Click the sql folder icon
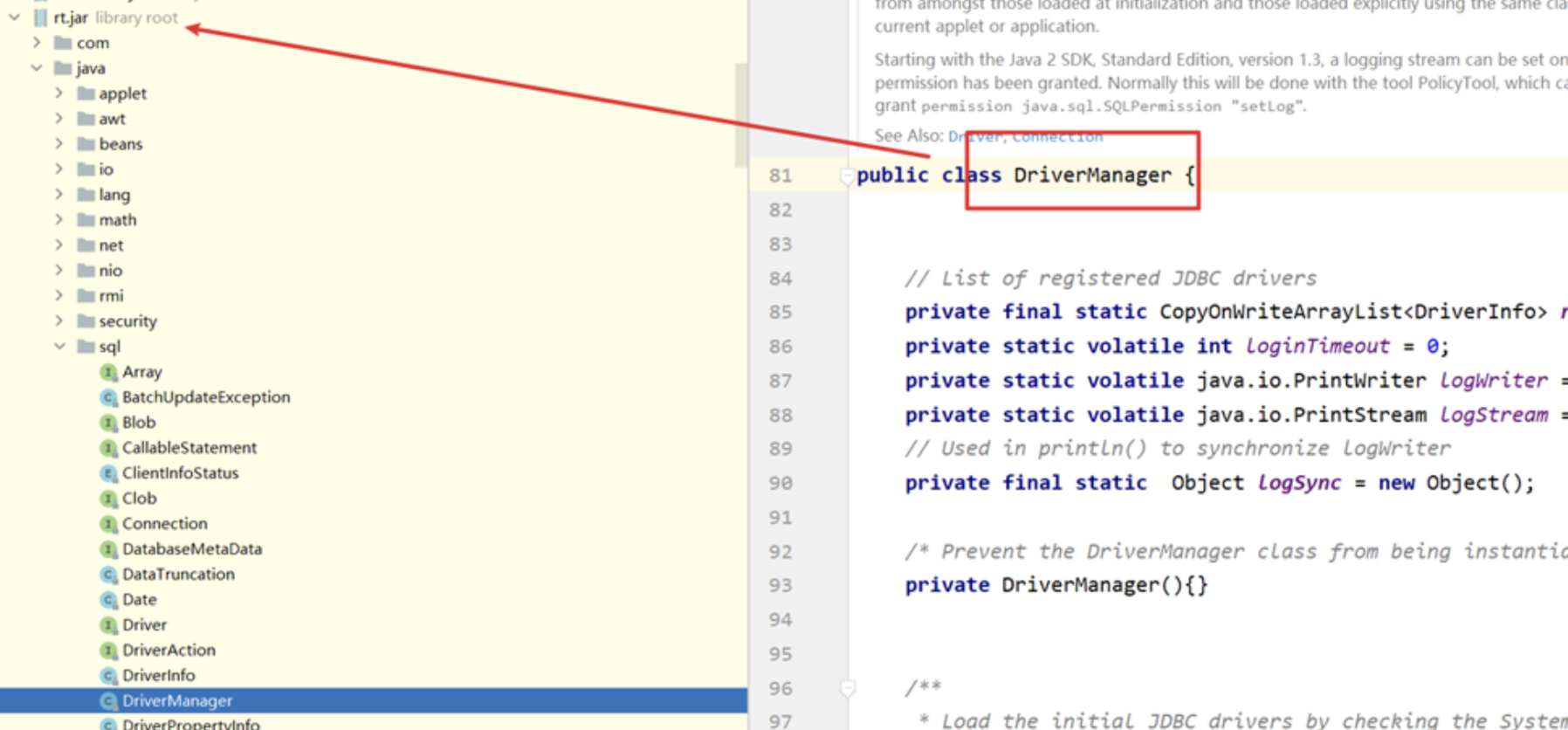This screenshot has width=1568, height=730. pyautogui.click(x=86, y=347)
